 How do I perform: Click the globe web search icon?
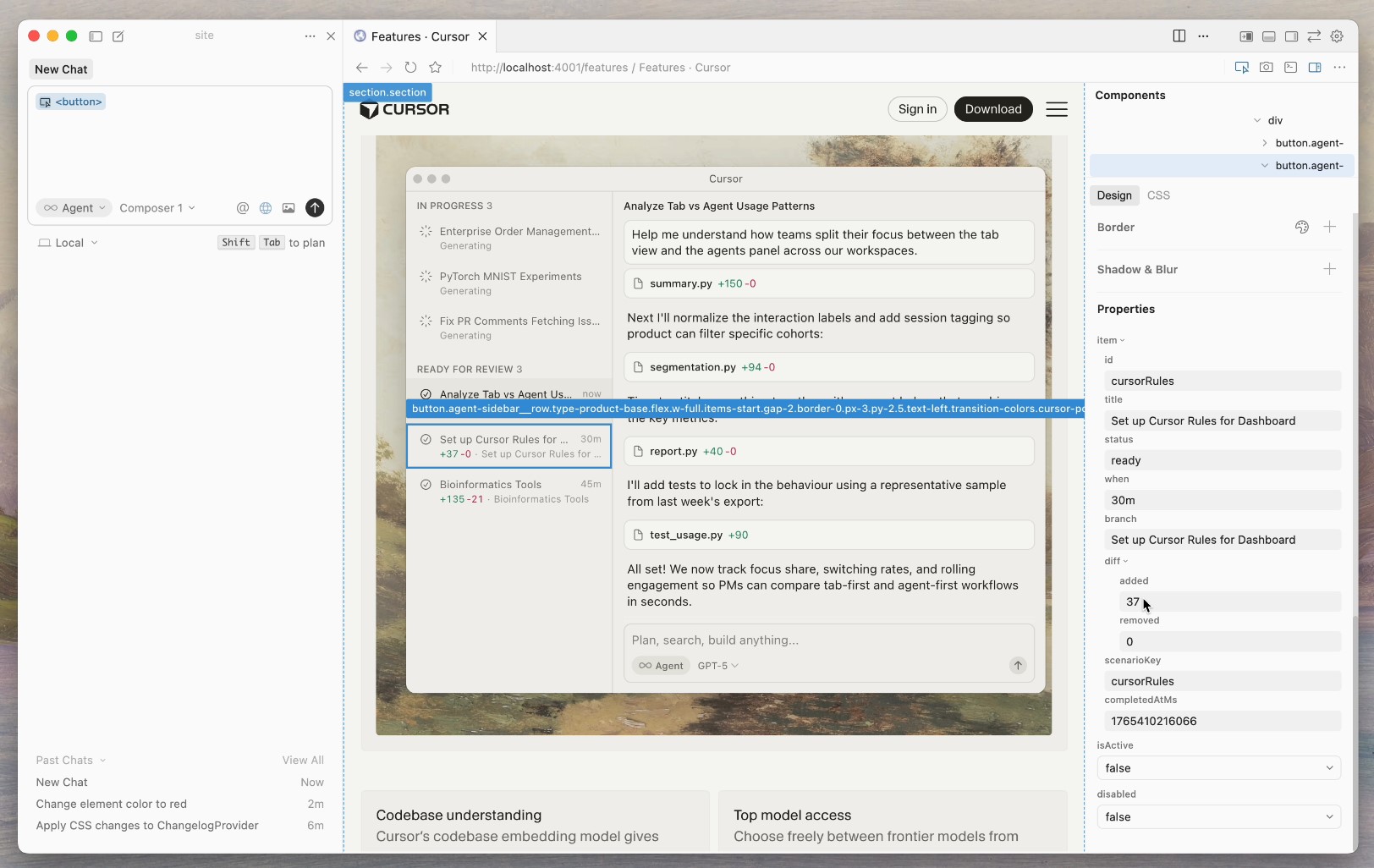tap(266, 208)
